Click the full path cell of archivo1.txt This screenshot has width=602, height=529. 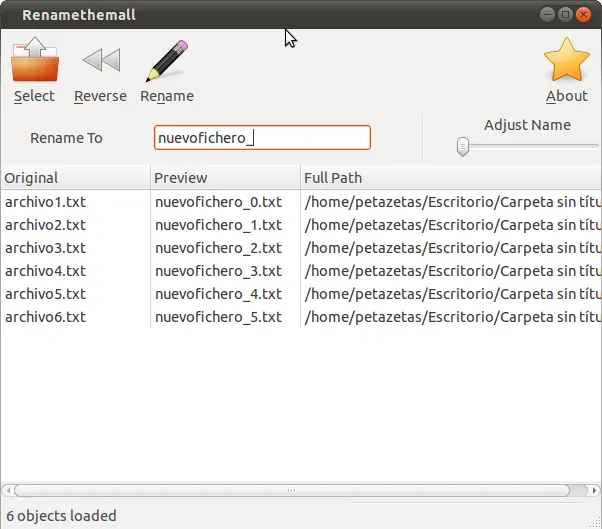[452, 202]
